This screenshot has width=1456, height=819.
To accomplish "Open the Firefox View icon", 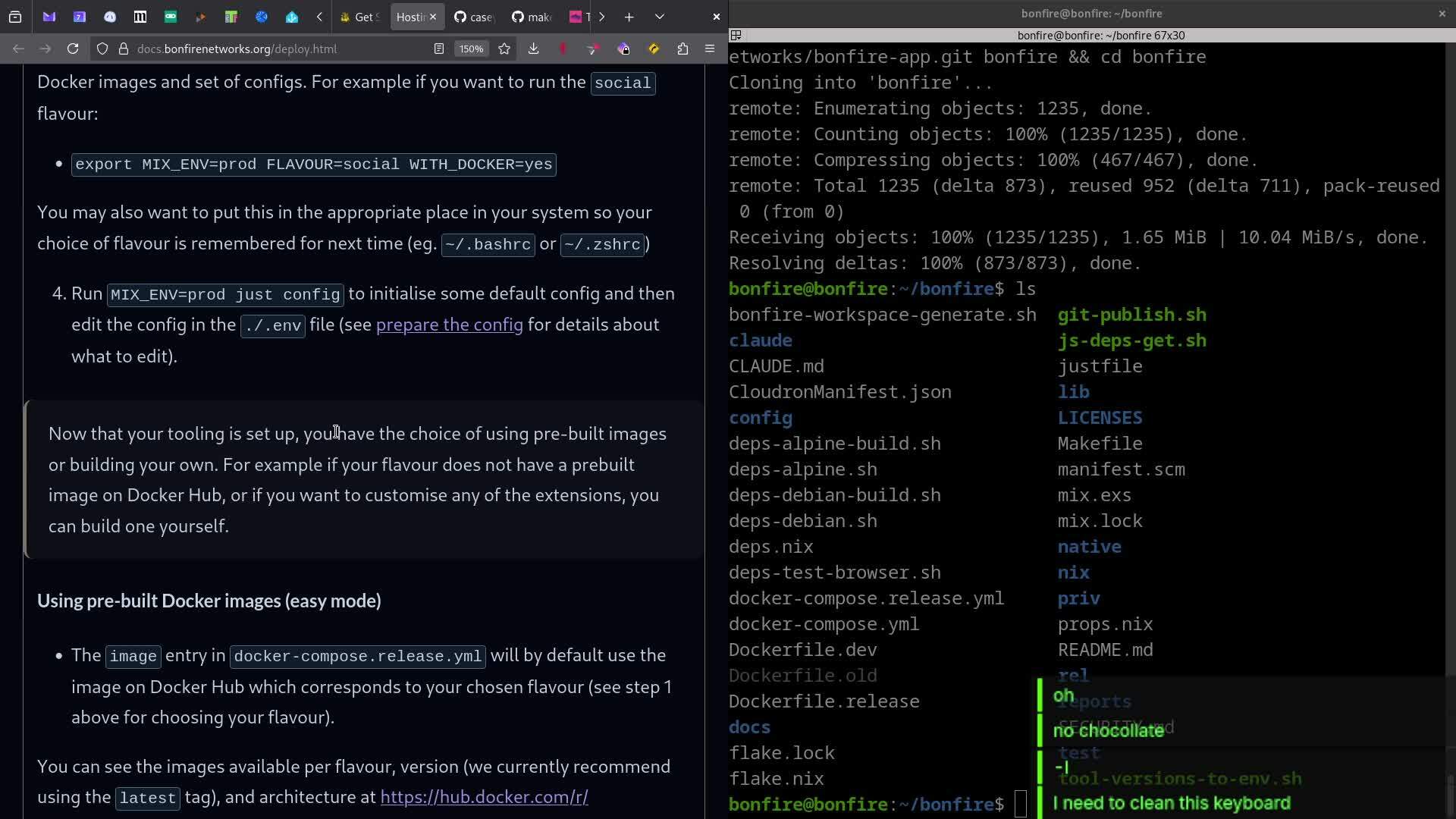I will (15, 17).
